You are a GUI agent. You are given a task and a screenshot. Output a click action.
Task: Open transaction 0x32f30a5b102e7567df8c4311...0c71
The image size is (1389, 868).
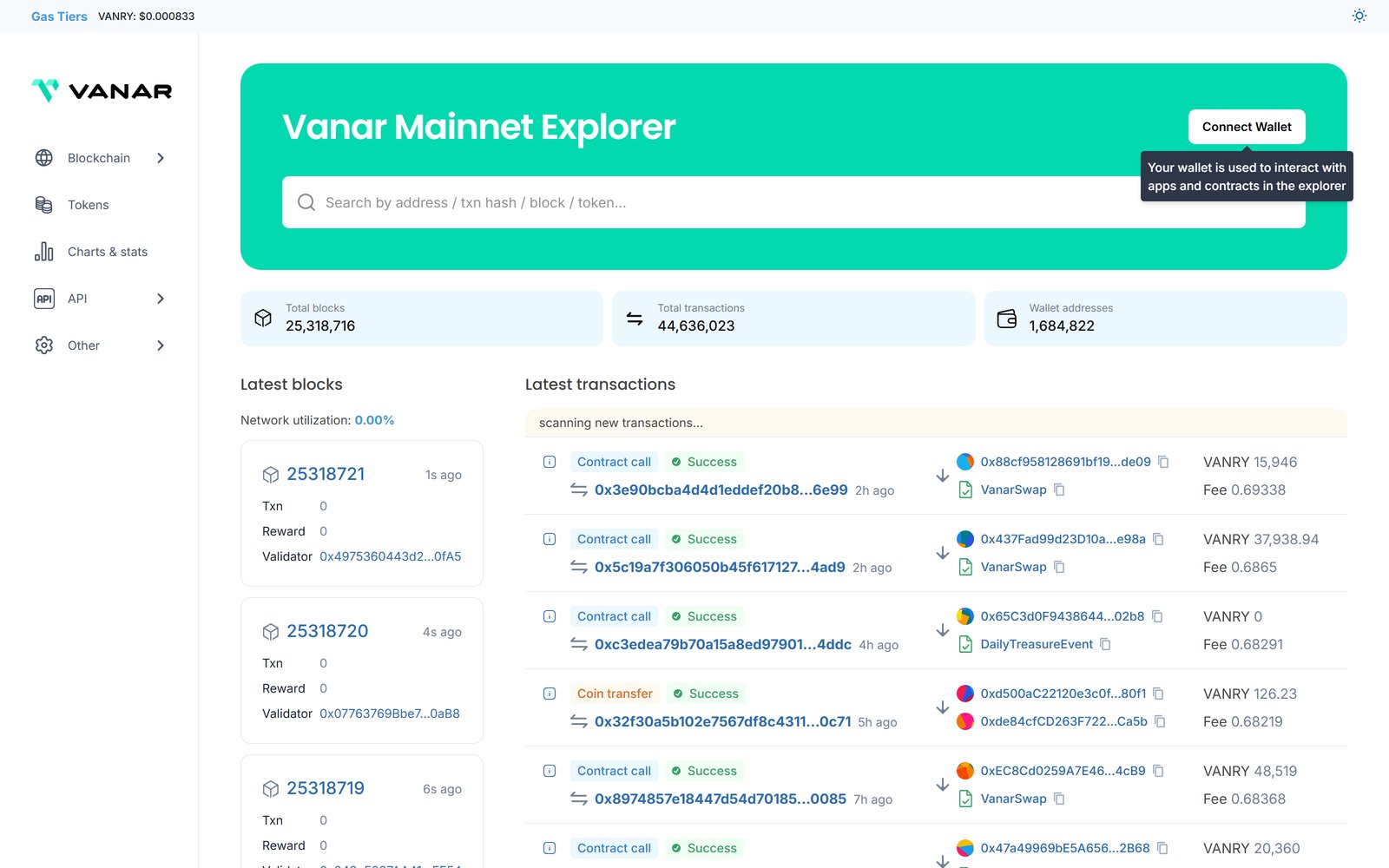722,721
